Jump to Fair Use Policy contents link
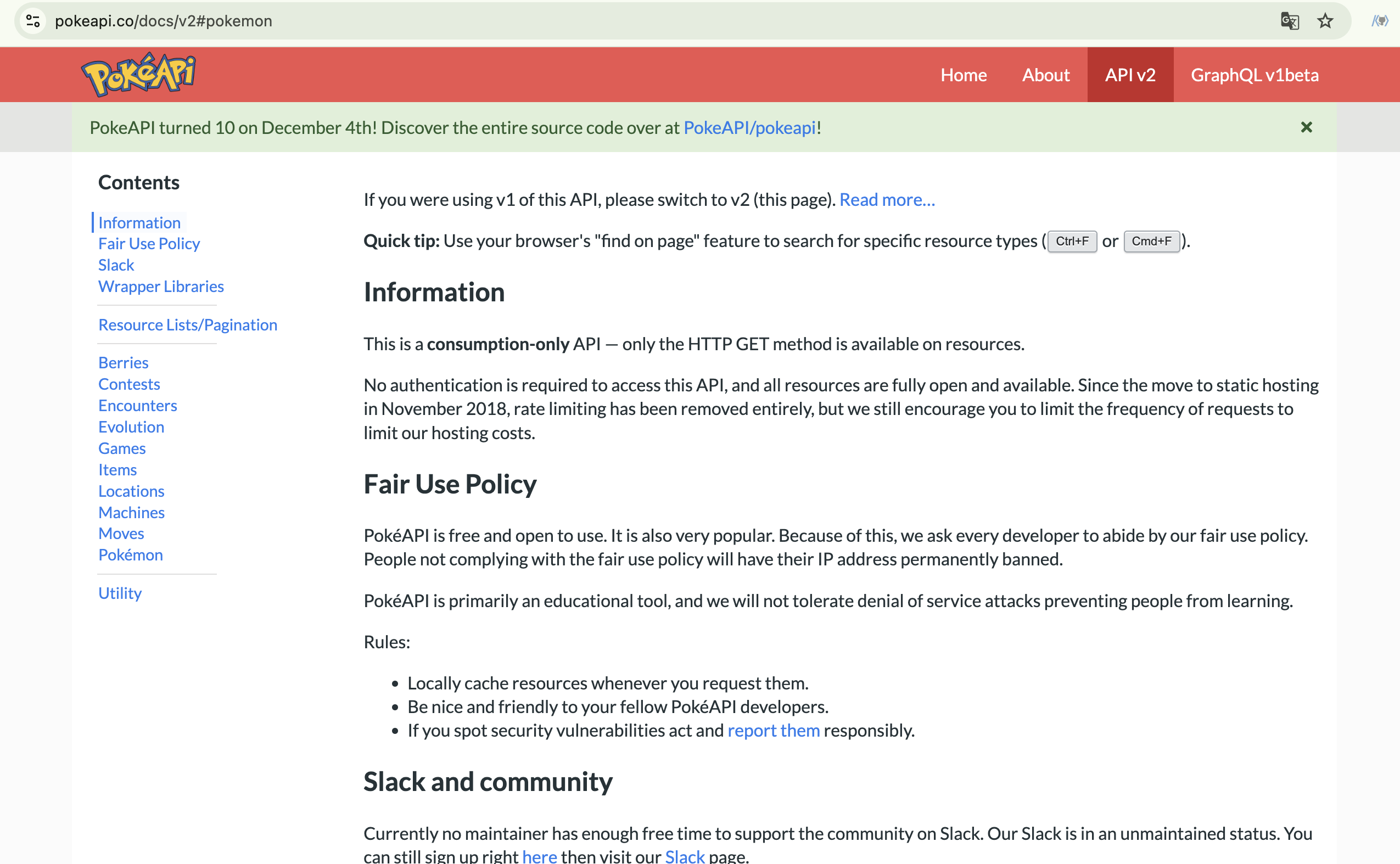This screenshot has width=1400, height=864. pos(149,243)
